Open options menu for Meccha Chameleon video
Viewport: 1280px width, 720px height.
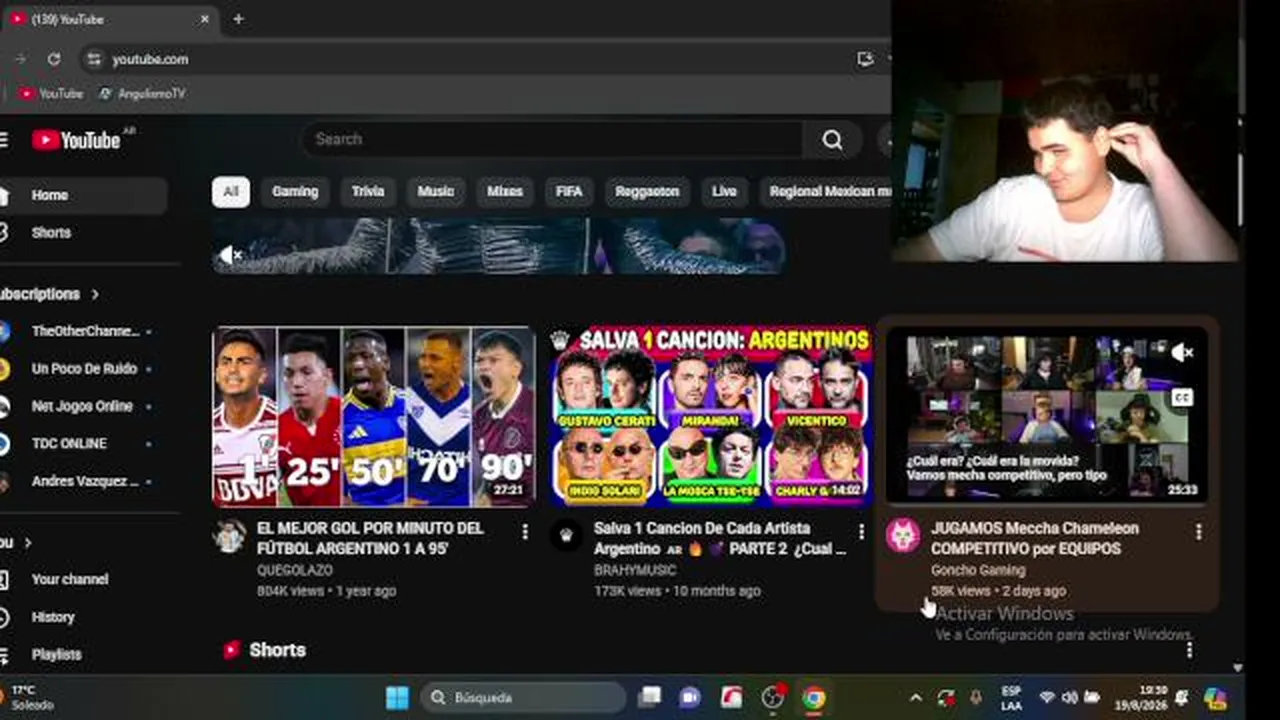pyautogui.click(x=1198, y=533)
